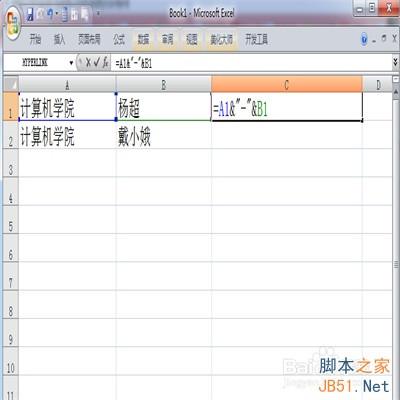Open Excel help with the blue question icon

[364, 39]
